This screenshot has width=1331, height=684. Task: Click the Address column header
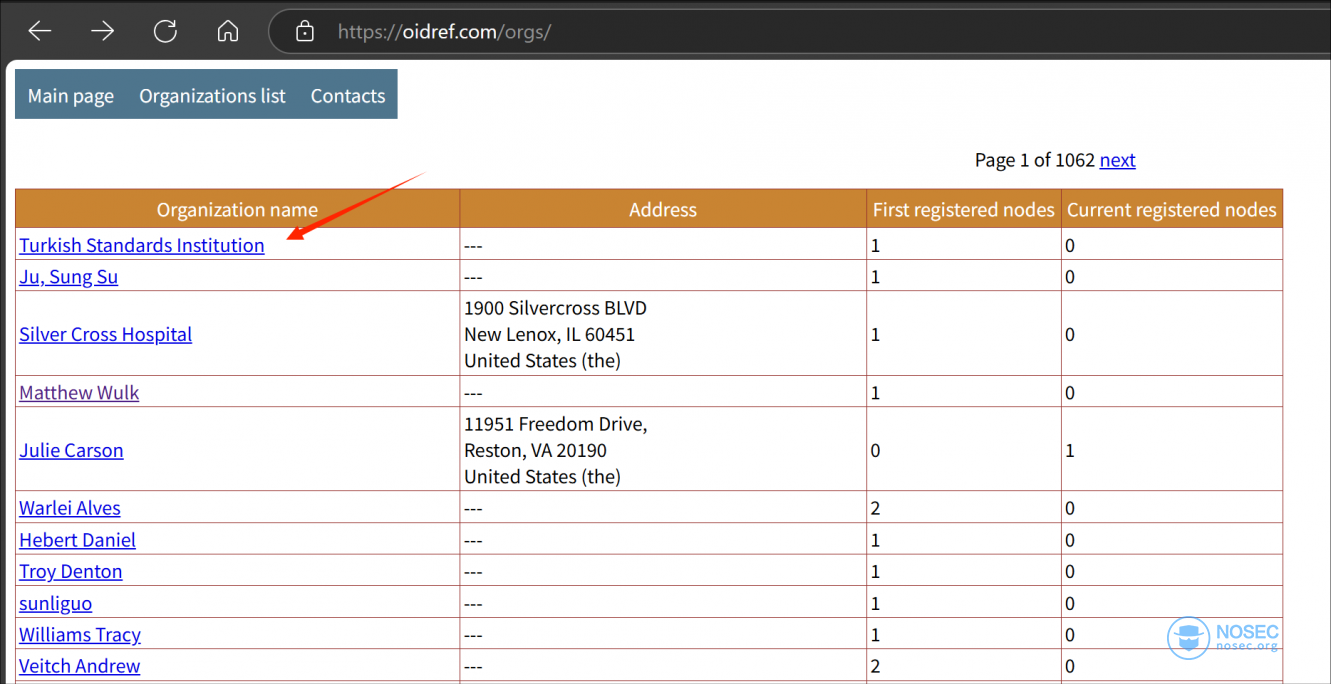[663, 210]
